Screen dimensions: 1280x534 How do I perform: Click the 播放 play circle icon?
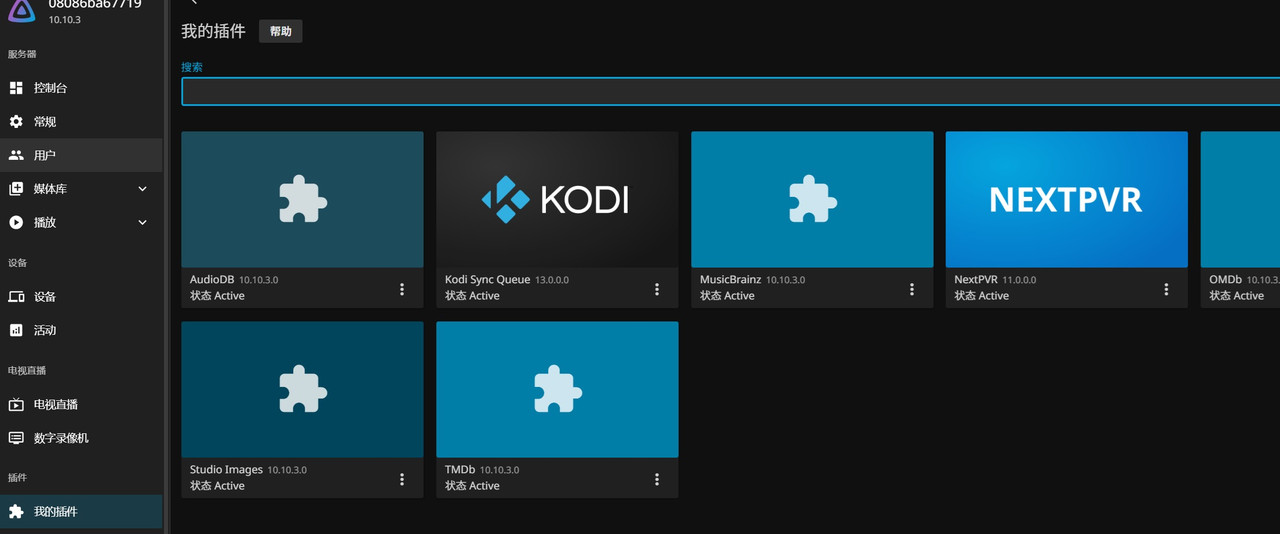(16, 222)
